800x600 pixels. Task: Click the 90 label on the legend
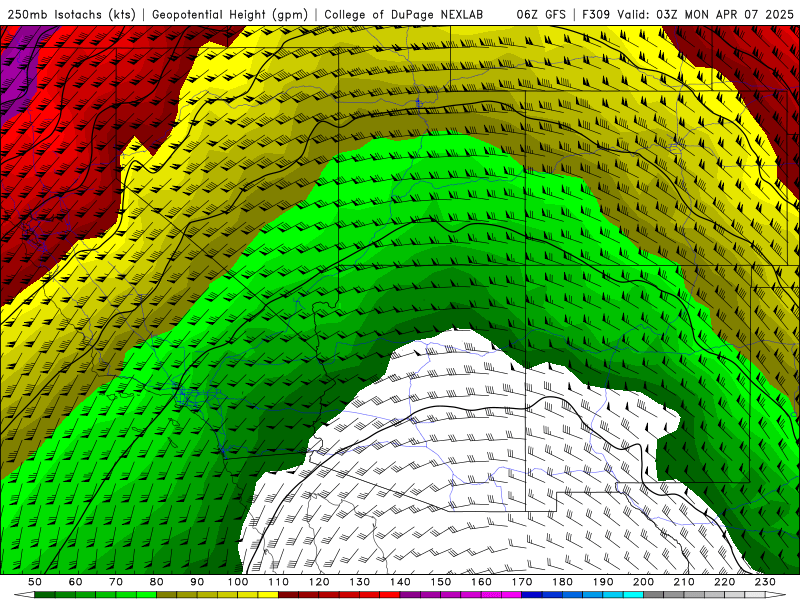pyautogui.click(x=197, y=582)
